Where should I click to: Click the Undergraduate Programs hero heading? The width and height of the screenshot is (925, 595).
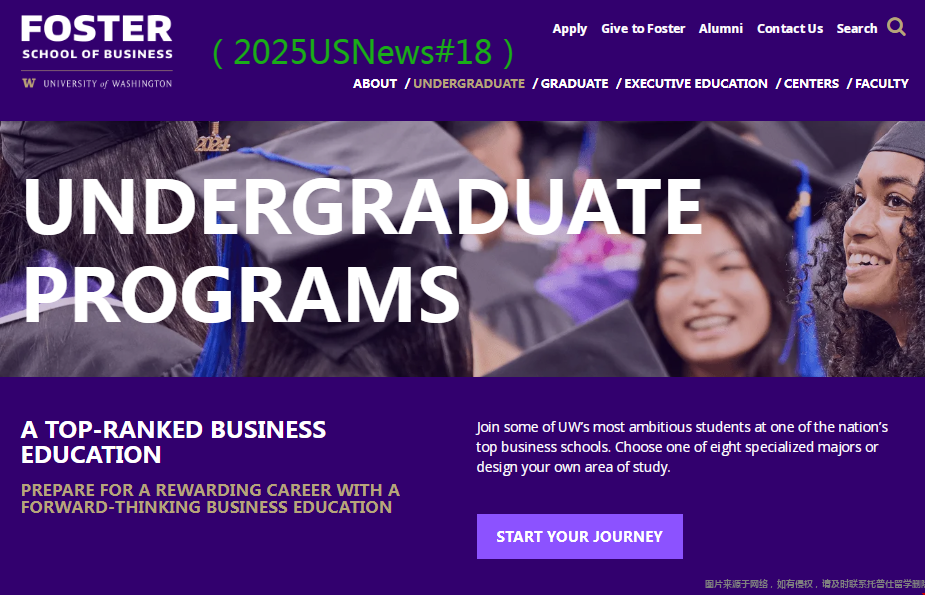(x=363, y=250)
